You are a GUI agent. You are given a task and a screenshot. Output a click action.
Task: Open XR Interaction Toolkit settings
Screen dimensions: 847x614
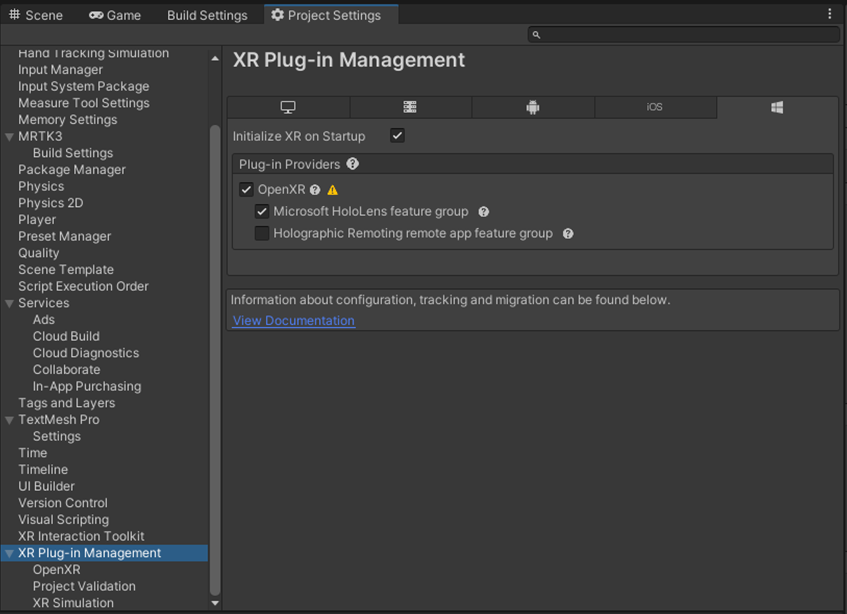coord(81,537)
